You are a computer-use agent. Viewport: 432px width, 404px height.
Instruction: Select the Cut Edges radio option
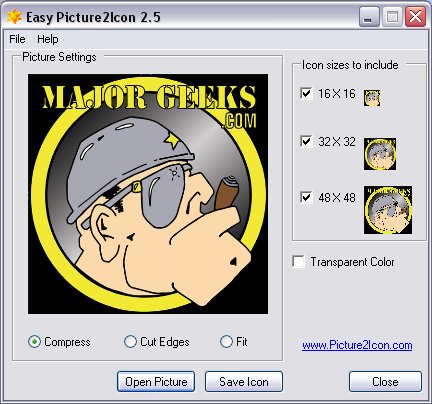coord(130,342)
